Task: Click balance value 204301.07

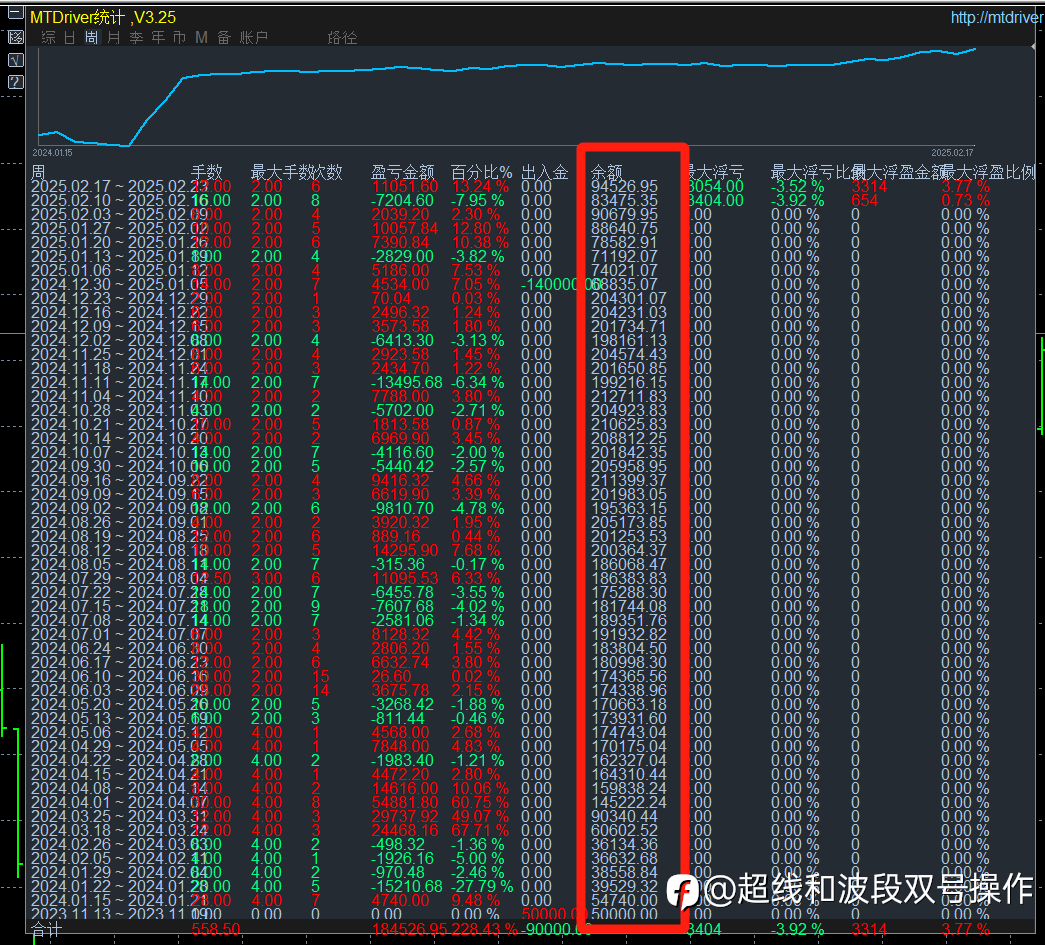Action: [628, 299]
